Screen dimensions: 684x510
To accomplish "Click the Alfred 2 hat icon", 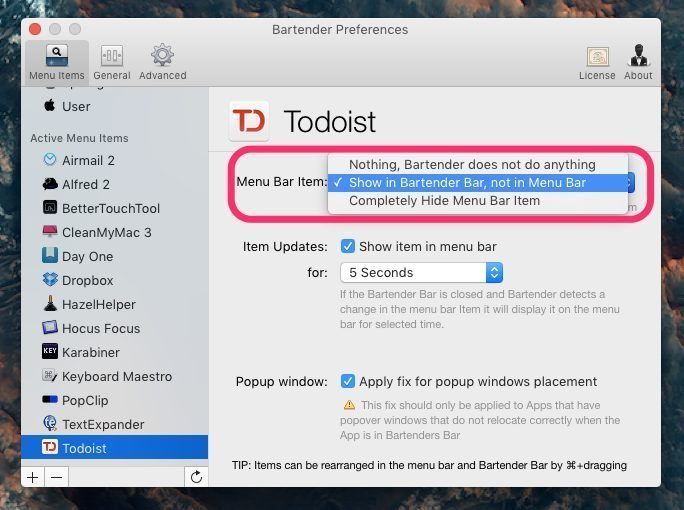I will click(x=50, y=184).
